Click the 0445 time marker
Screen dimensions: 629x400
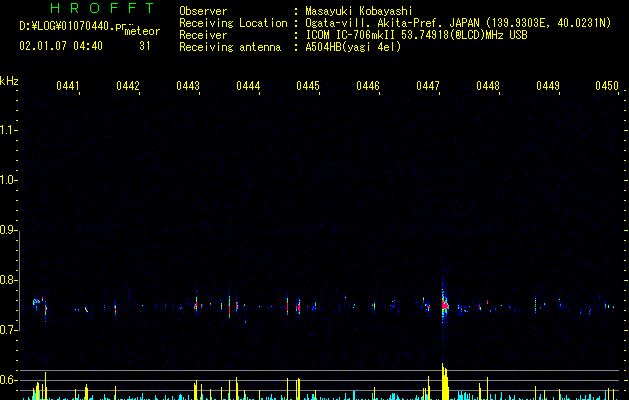pyautogui.click(x=308, y=86)
